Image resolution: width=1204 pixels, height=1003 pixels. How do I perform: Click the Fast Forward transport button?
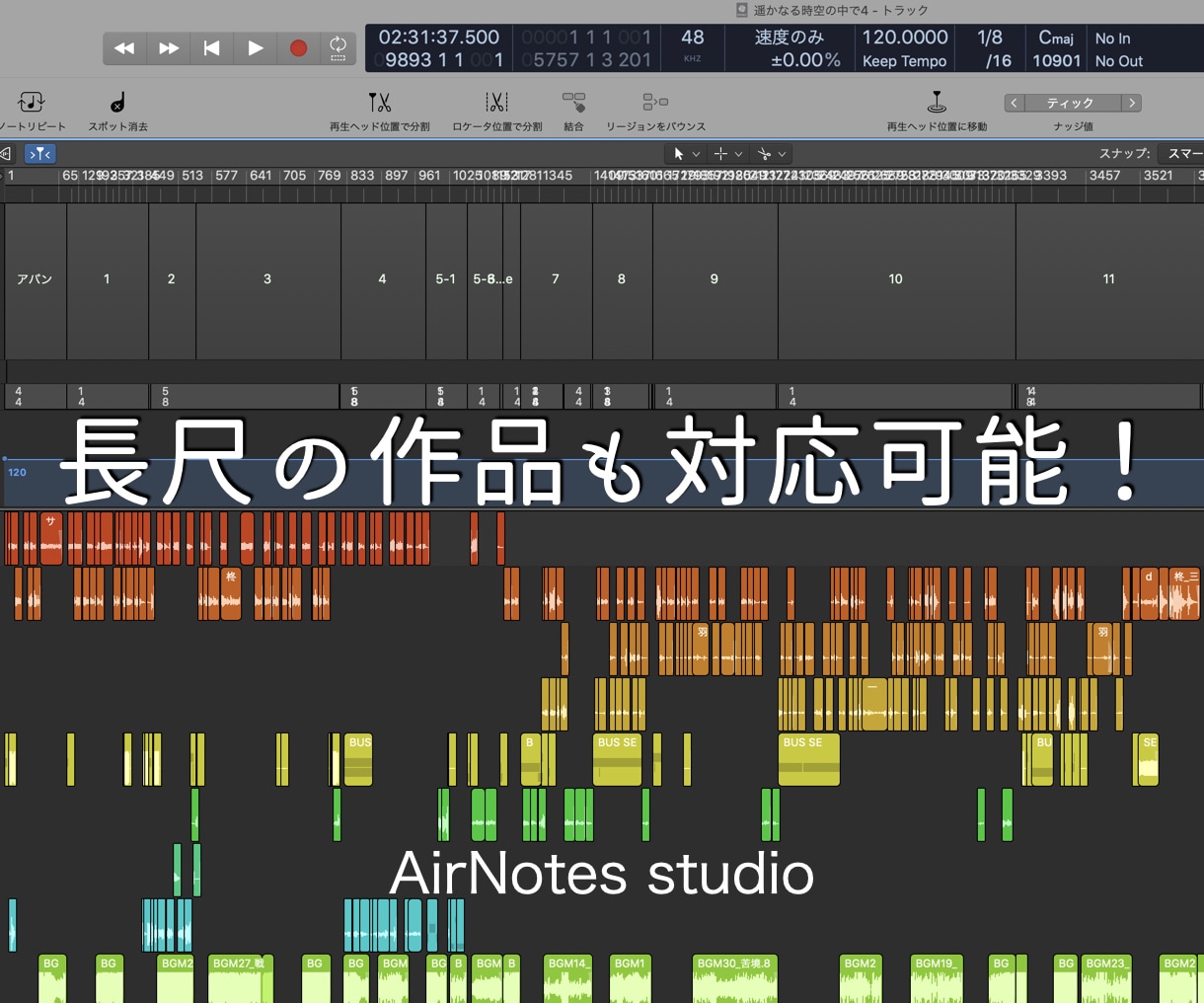pos(169,48)
